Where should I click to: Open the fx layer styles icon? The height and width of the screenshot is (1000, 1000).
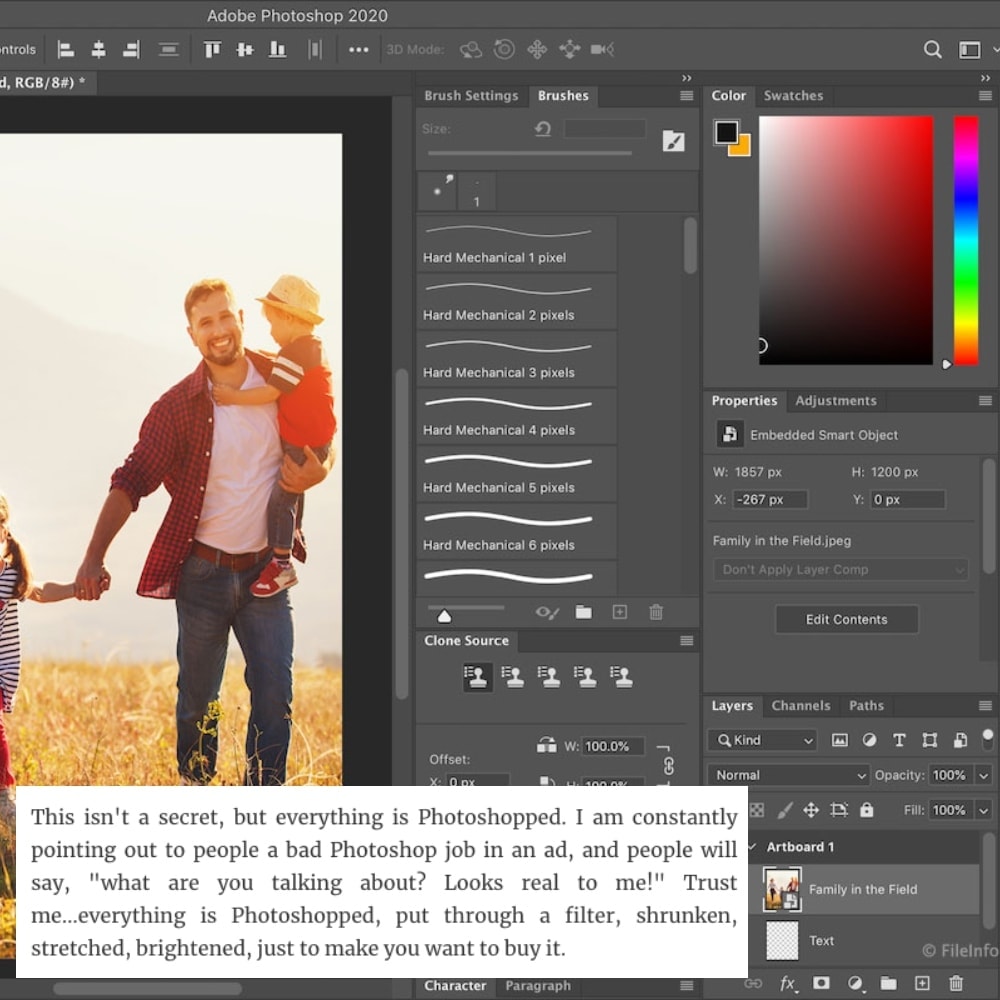coord(788,984)
